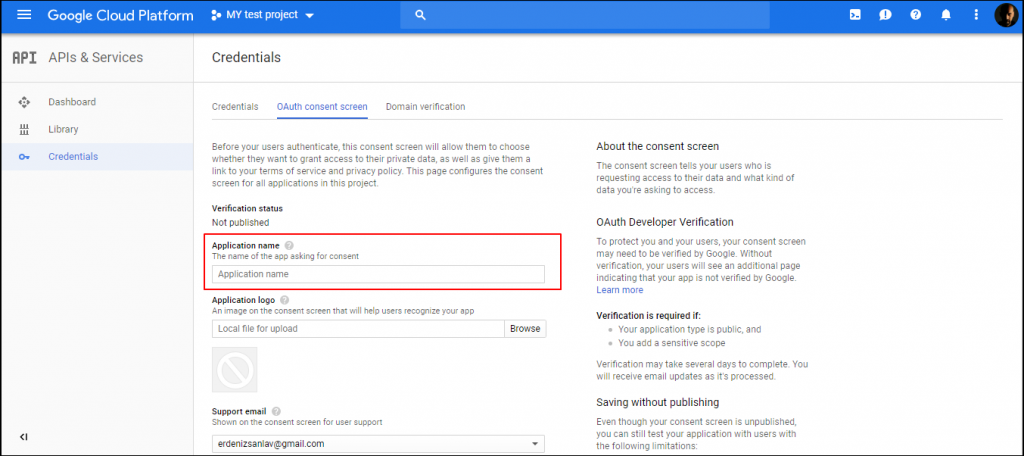
Task: Go to Dashboard in sidebar
Action: coord(72,102)
